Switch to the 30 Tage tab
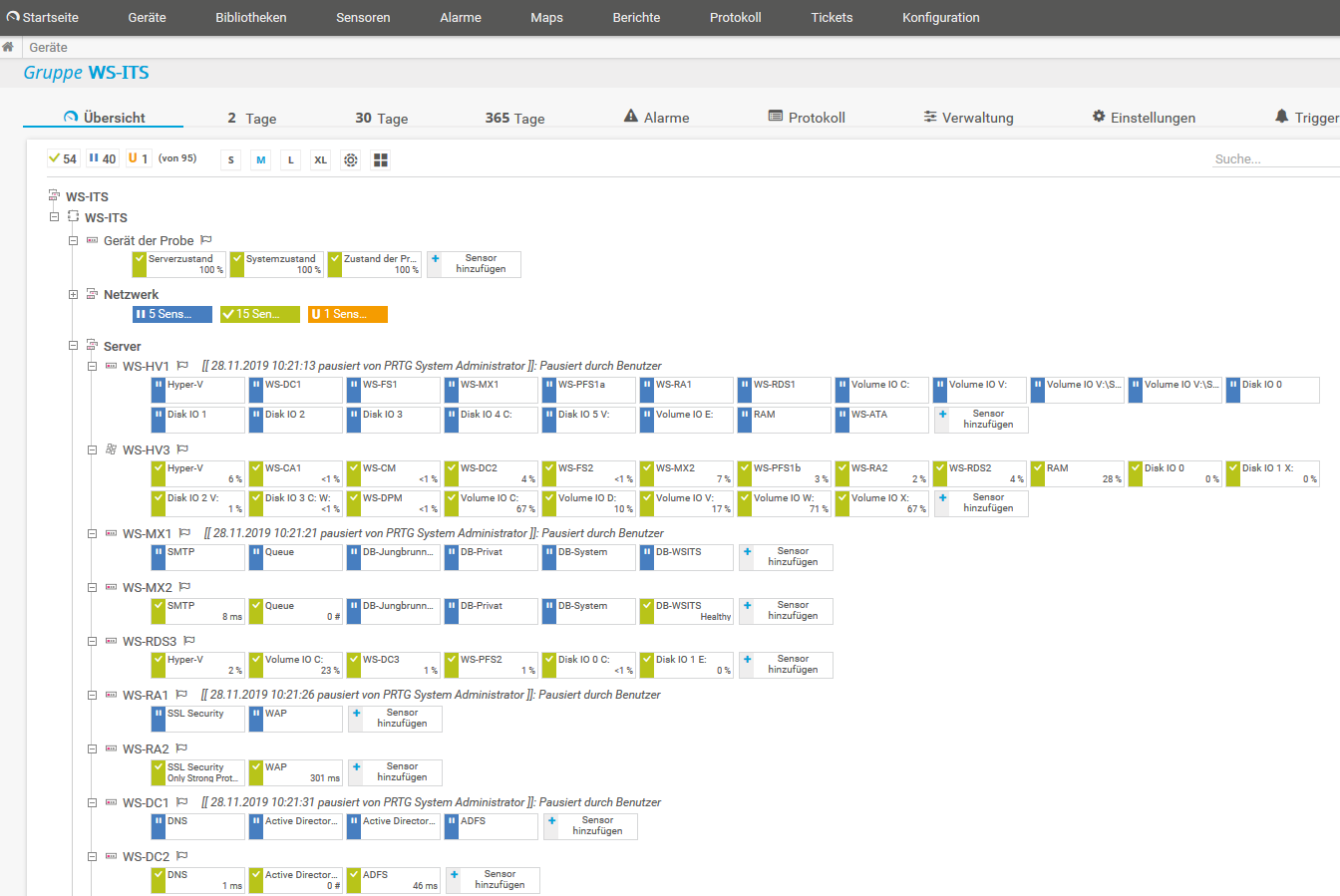 click(x=382, y=118)
